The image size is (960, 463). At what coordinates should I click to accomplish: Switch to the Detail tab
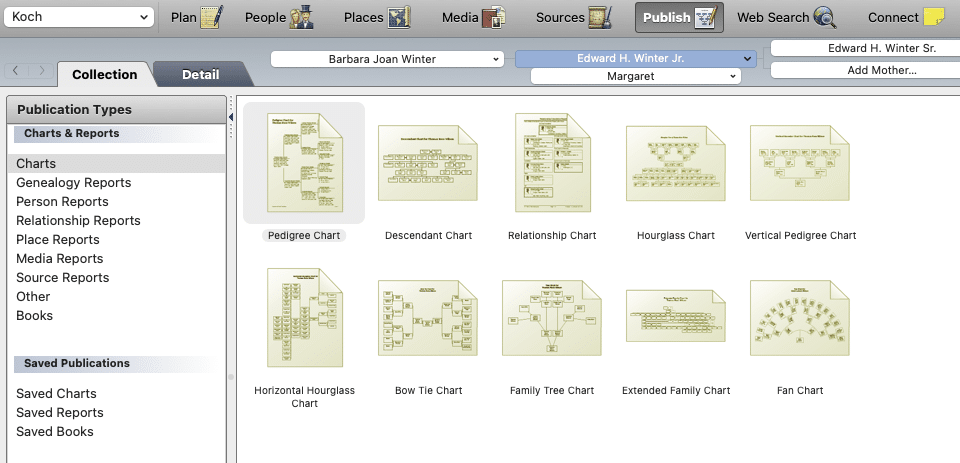click(x=200, y=75)
